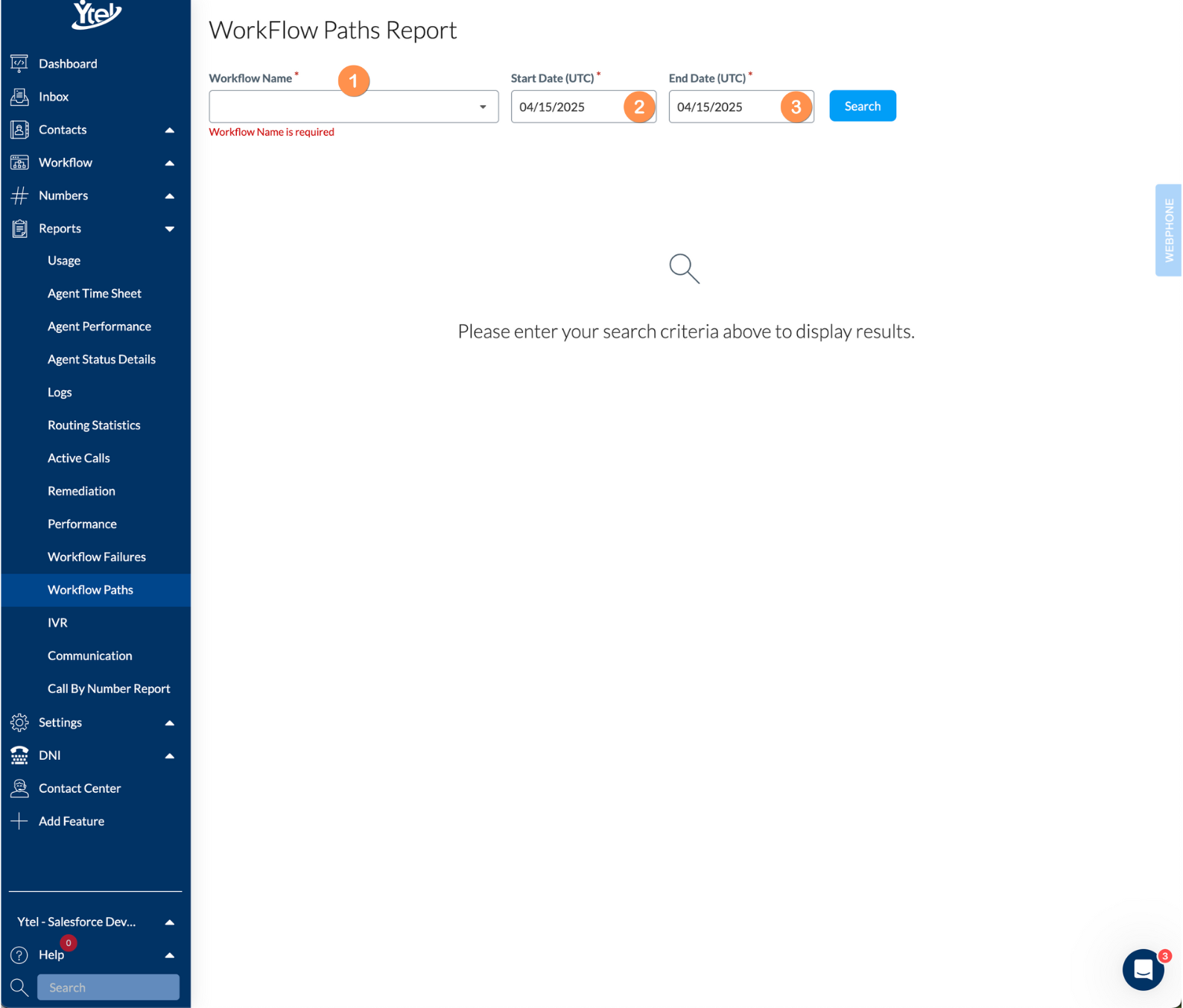Click the Contacts icon

(x=19, y=130)
